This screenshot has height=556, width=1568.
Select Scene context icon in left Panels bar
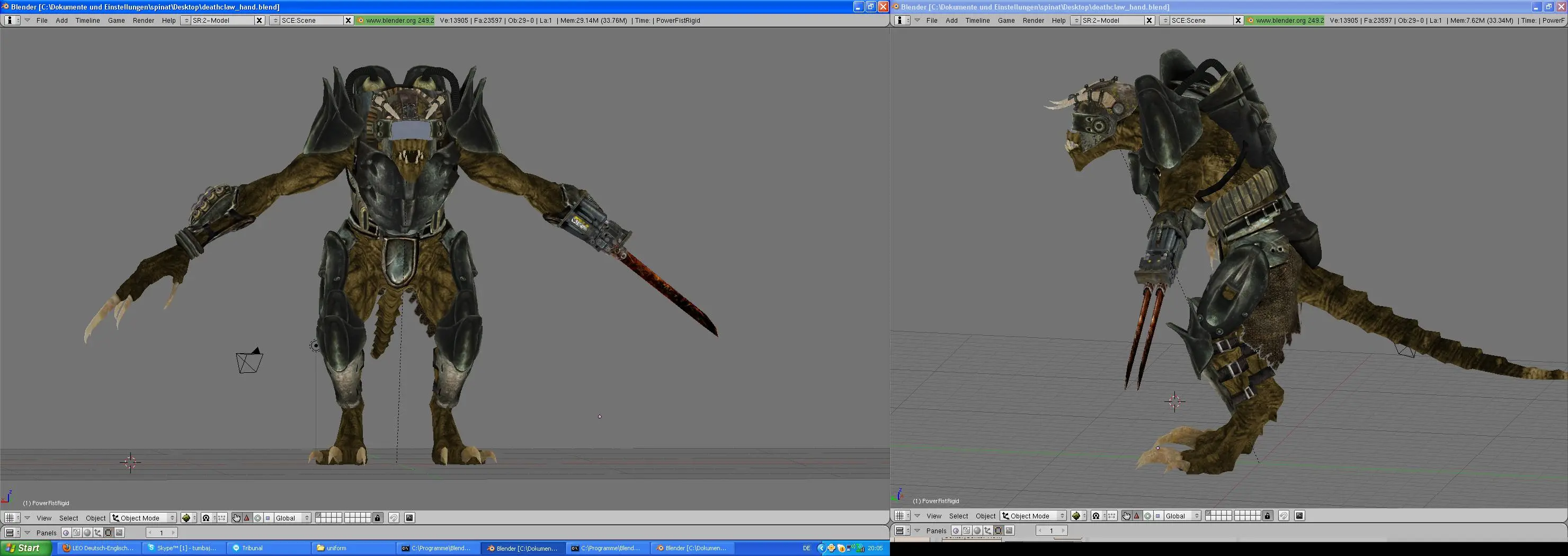119,533
